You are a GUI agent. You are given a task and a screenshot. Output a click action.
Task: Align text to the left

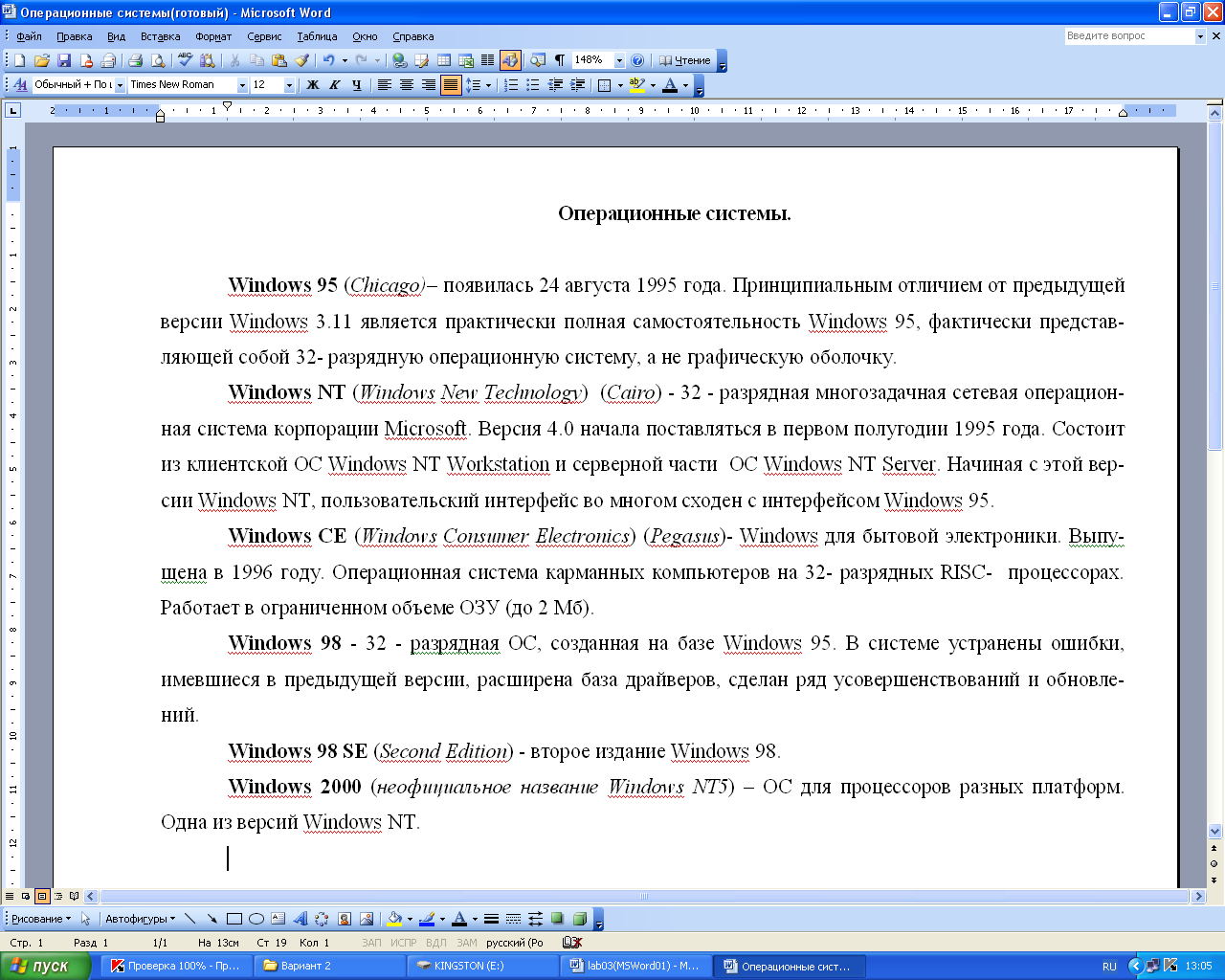click(385, 85)
